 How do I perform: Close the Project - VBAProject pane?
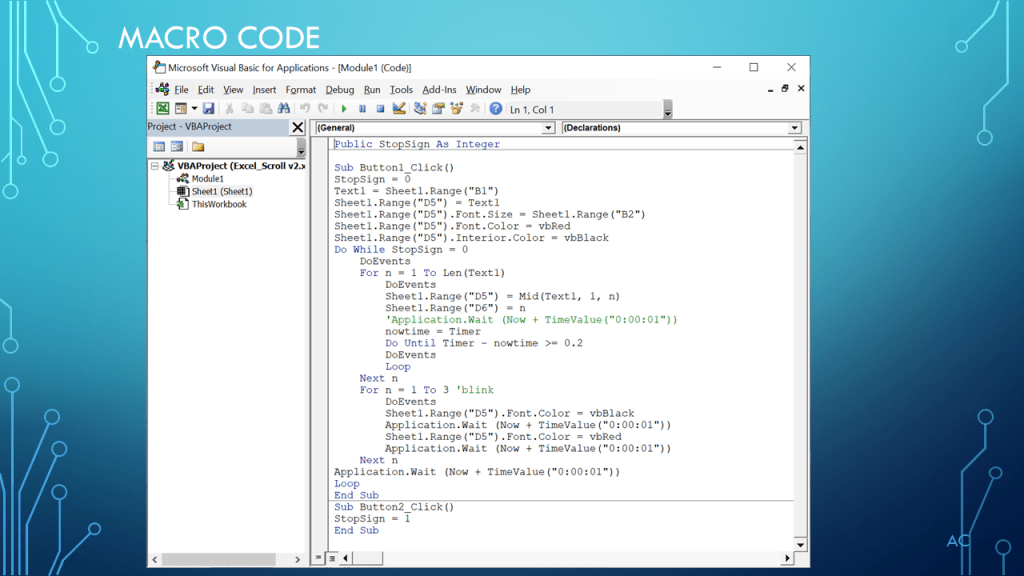tap(297, 128)
